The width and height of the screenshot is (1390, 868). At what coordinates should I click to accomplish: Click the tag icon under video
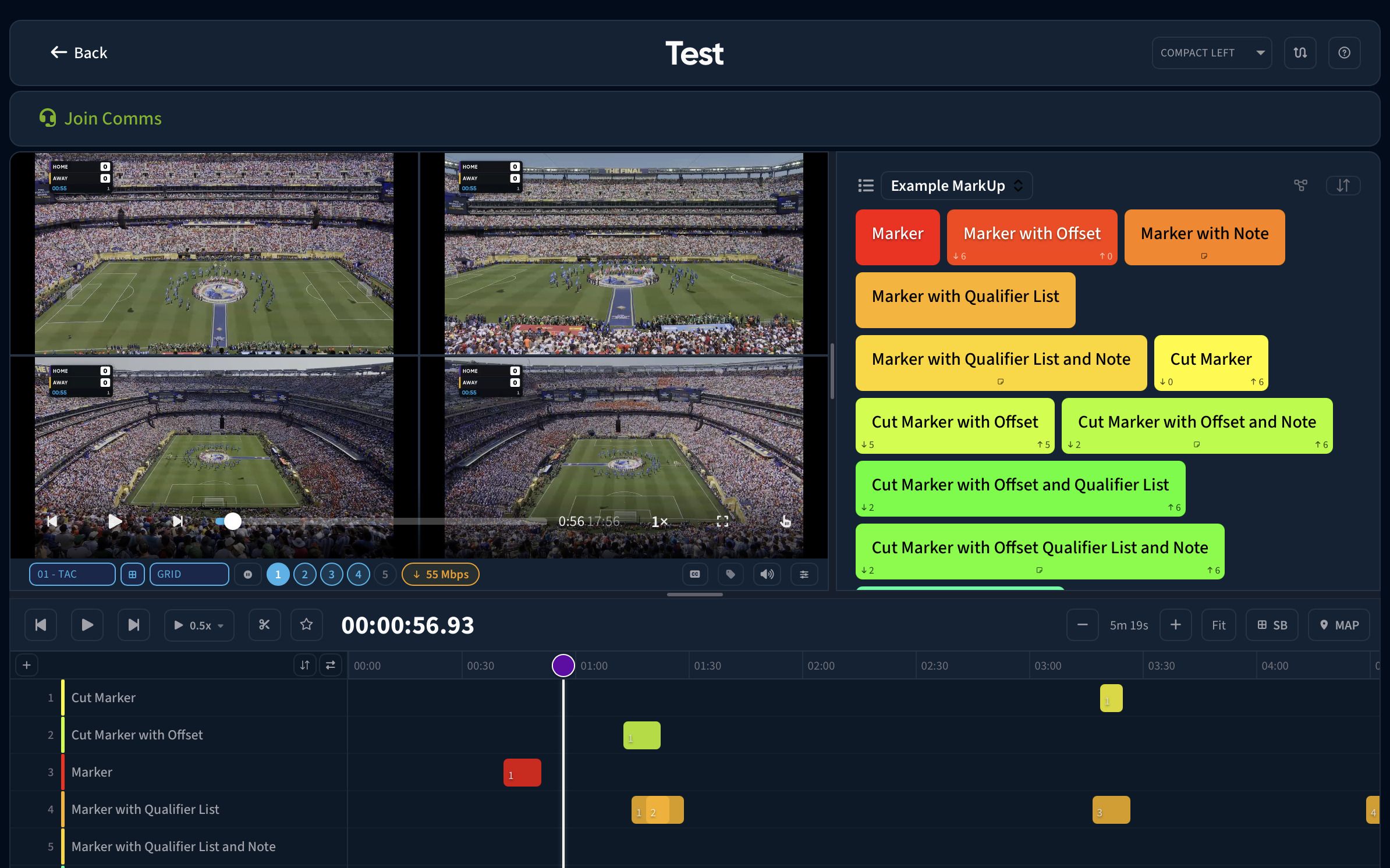tap(731, 574)
